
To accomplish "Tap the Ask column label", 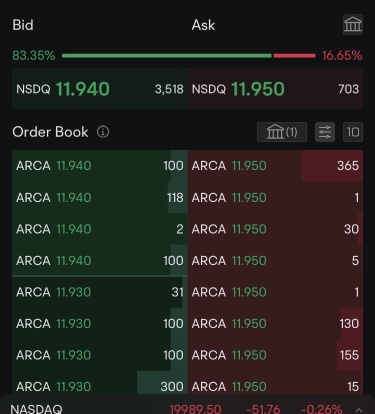I will [203, 25].
